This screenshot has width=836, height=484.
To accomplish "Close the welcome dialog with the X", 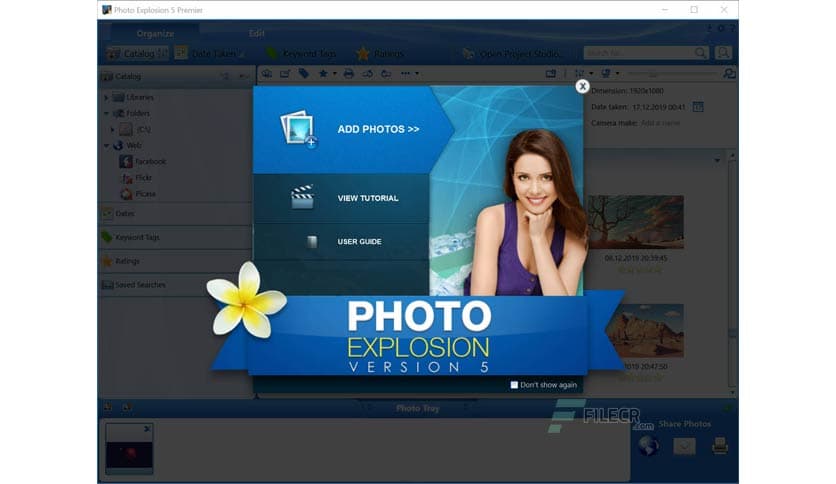I will pyautogui.click(x=582, y=86).
